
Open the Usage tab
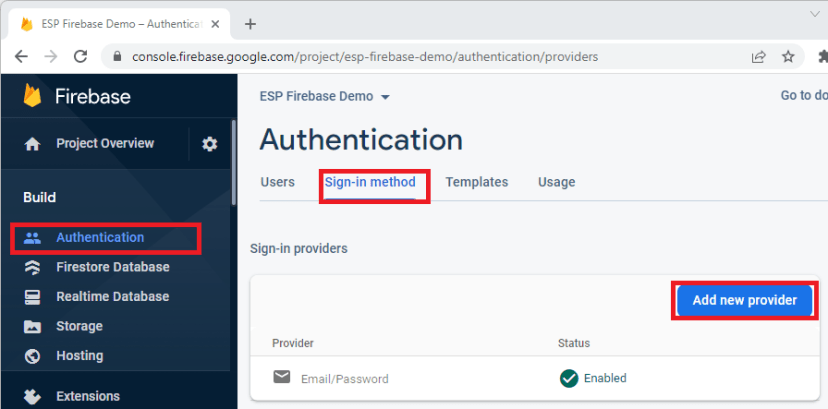click(x=556, y=182)
